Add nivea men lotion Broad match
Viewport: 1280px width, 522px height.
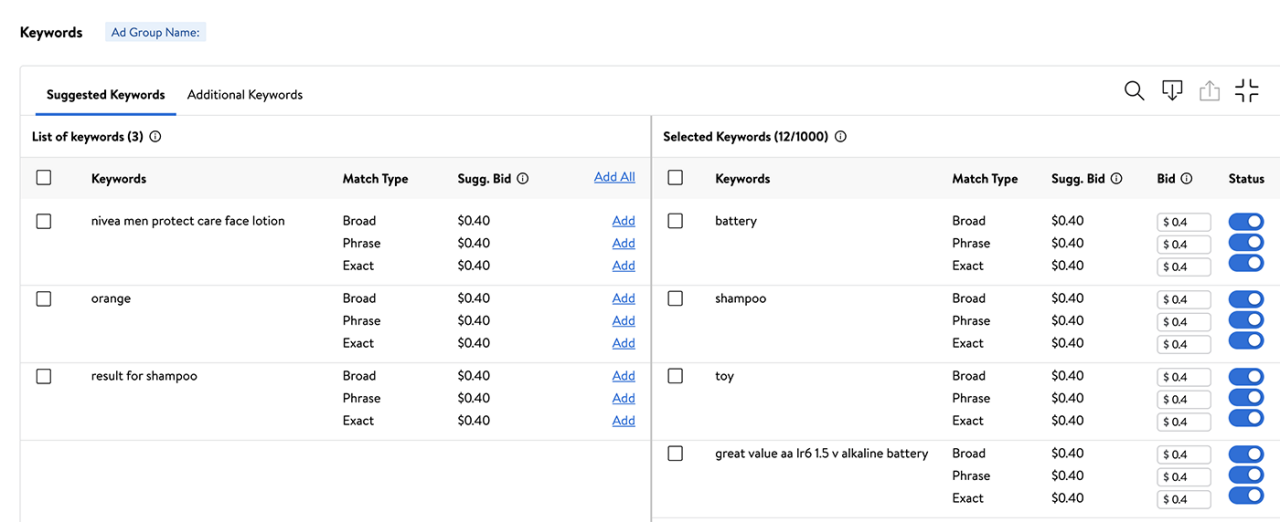pyautogui.click(x=624, y=221)
